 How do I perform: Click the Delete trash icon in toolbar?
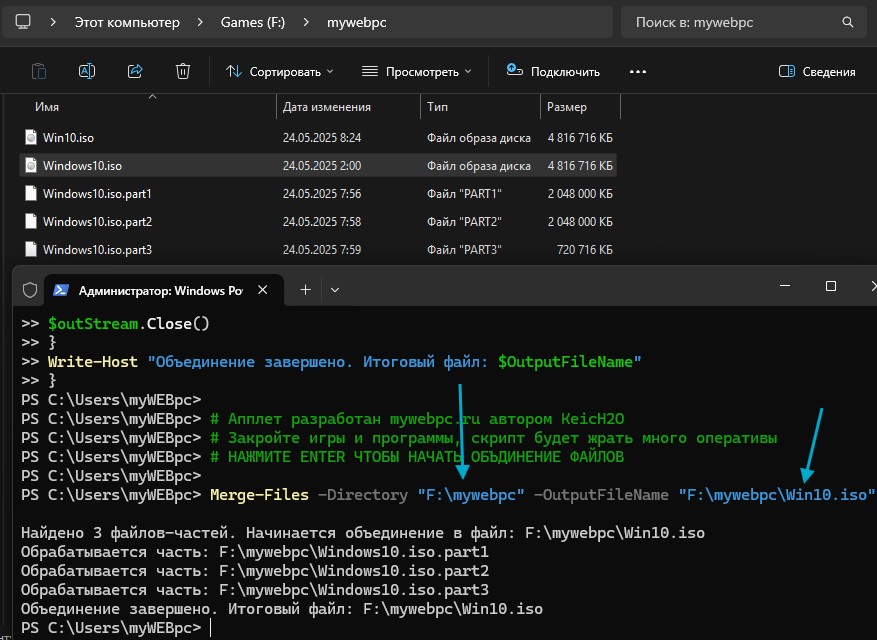coord(183,71)
